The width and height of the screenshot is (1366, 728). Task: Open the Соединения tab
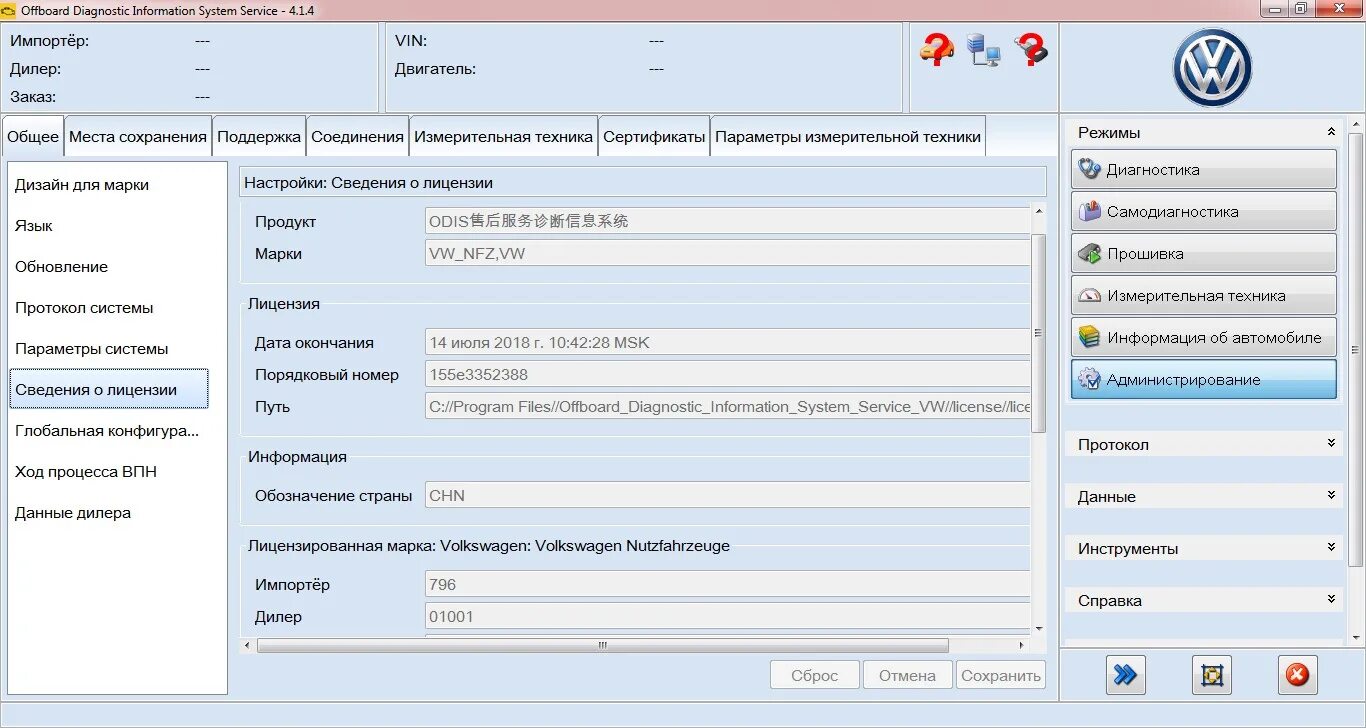click(x=357, y=135)
